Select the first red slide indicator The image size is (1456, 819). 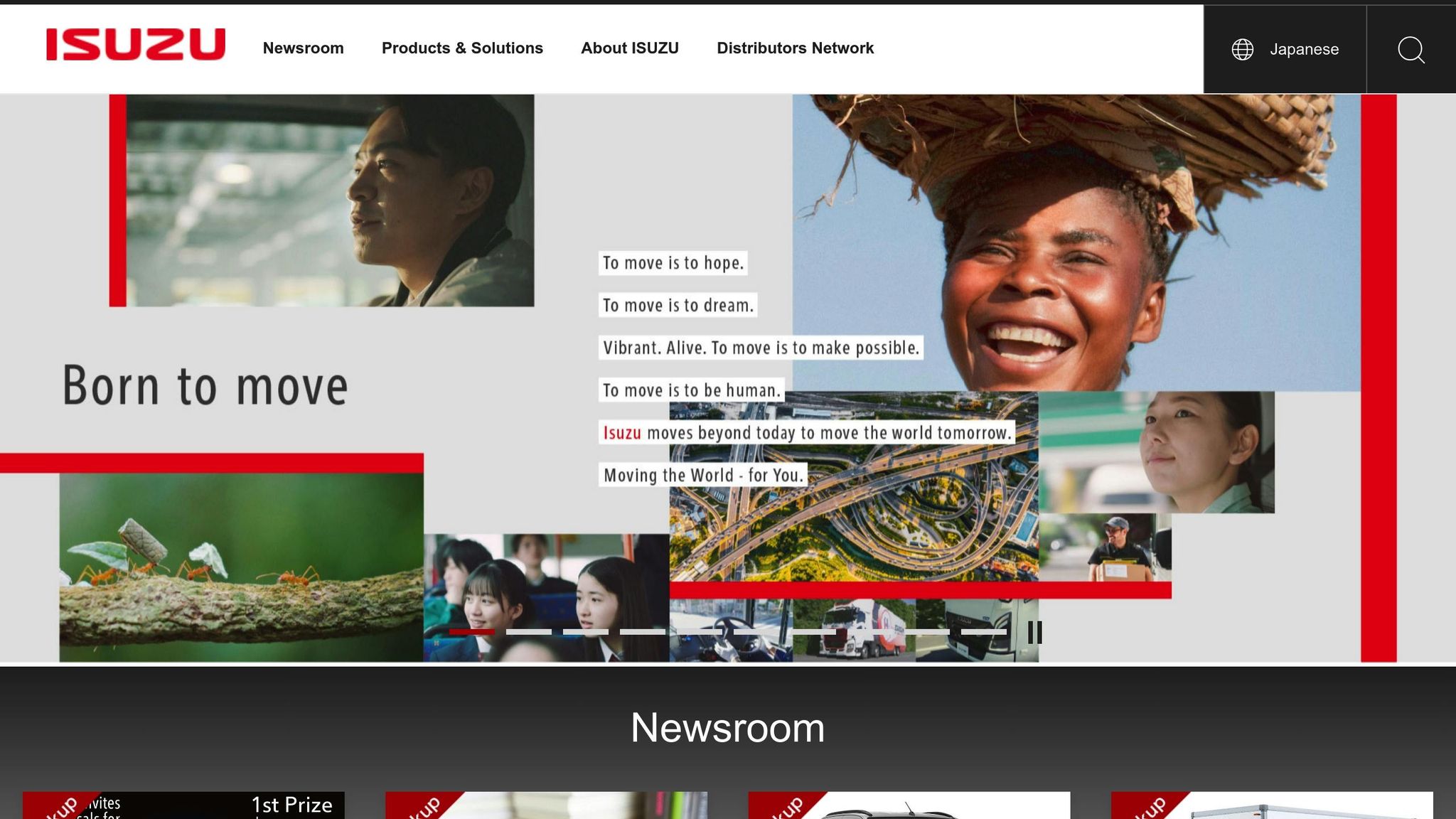click(x=471, y=631)
